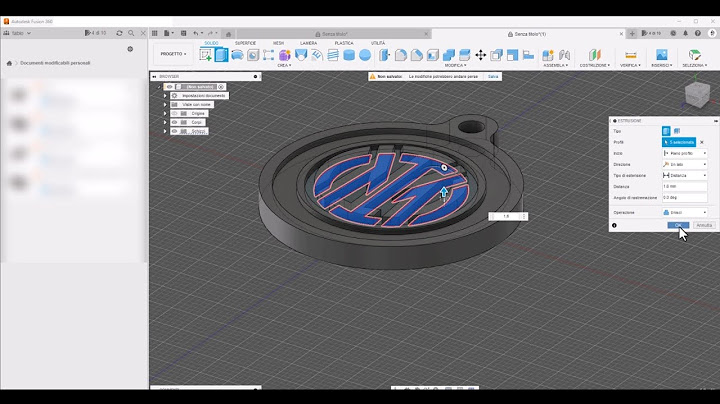Select the Offset Plane construction tool
The width and height of the screenshot is (720, 404).
595,55
